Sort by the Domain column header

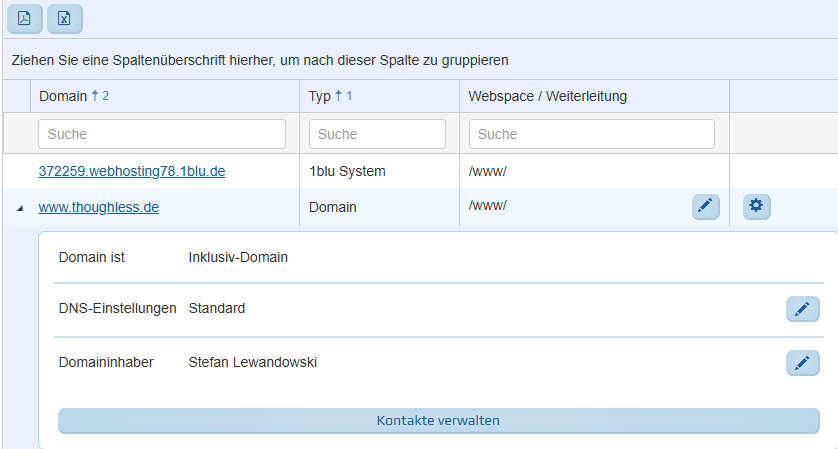point(62,96)
